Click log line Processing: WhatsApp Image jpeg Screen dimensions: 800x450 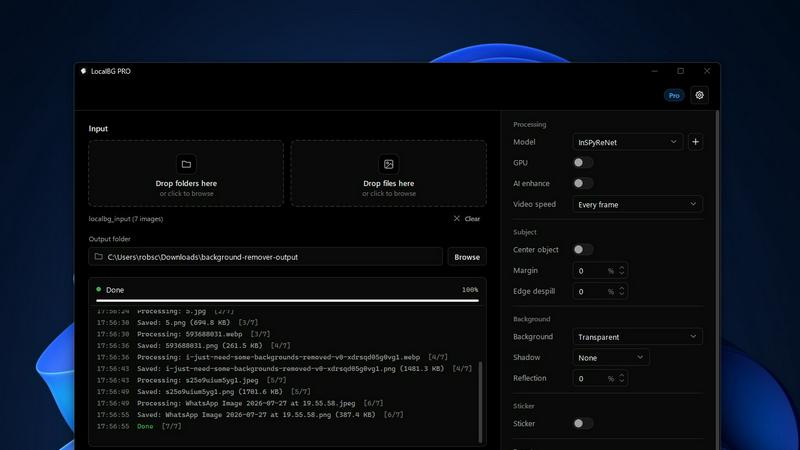pyautogui.click(x=240, y=403)
